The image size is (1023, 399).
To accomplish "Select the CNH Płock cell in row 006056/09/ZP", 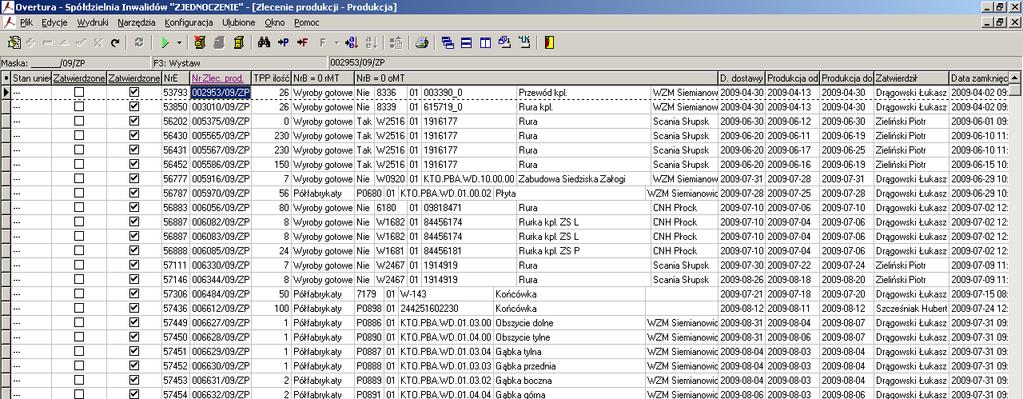I will 684,207.
